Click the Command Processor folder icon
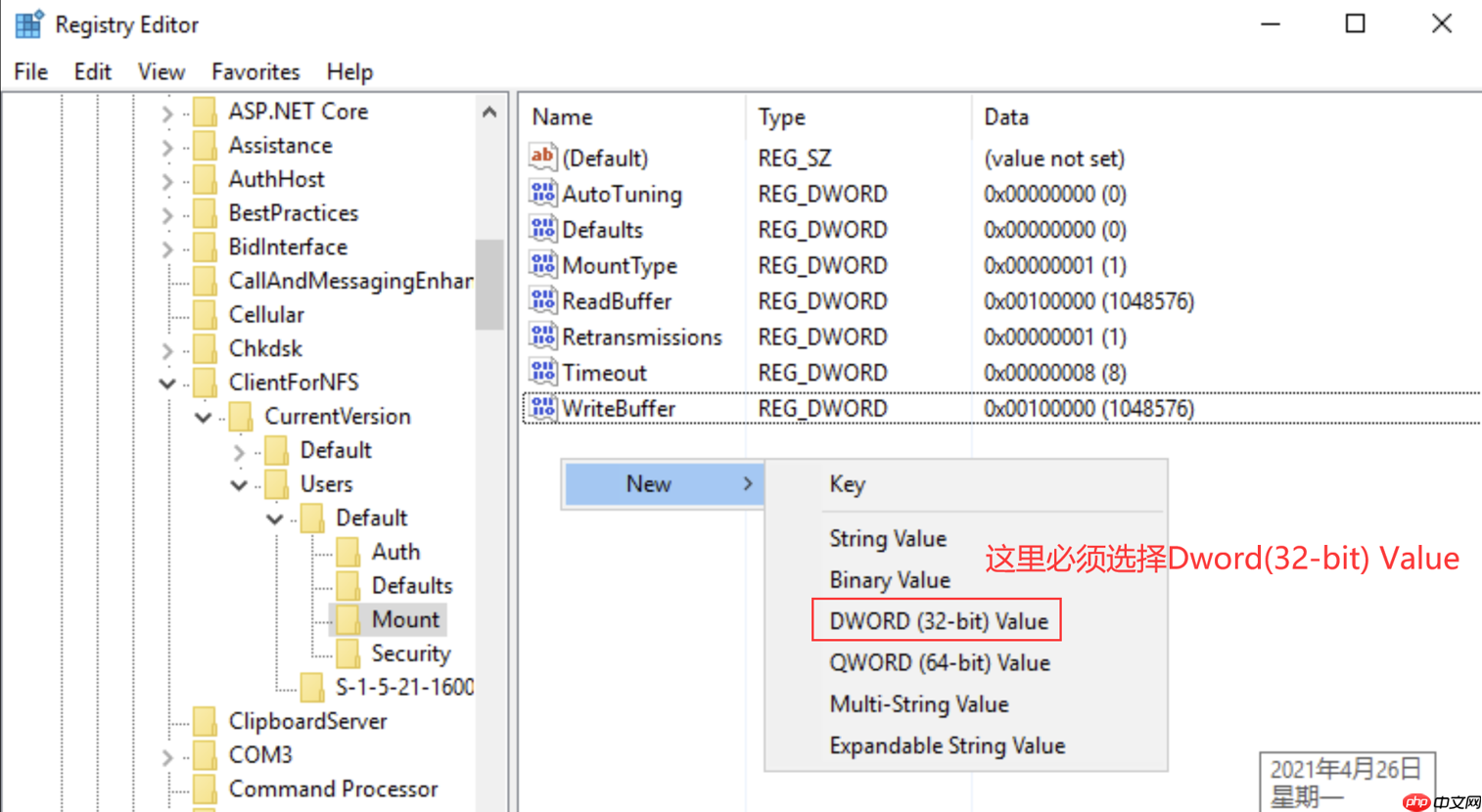Screen dimensions: 1482x812 [206, 789]
